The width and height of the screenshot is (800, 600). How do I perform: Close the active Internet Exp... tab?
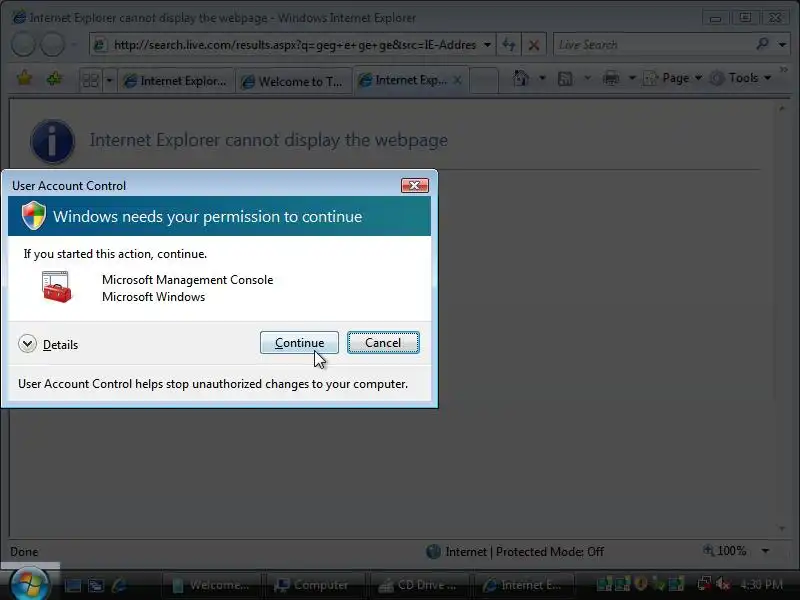pyautogui.click(x=458, y=80)
